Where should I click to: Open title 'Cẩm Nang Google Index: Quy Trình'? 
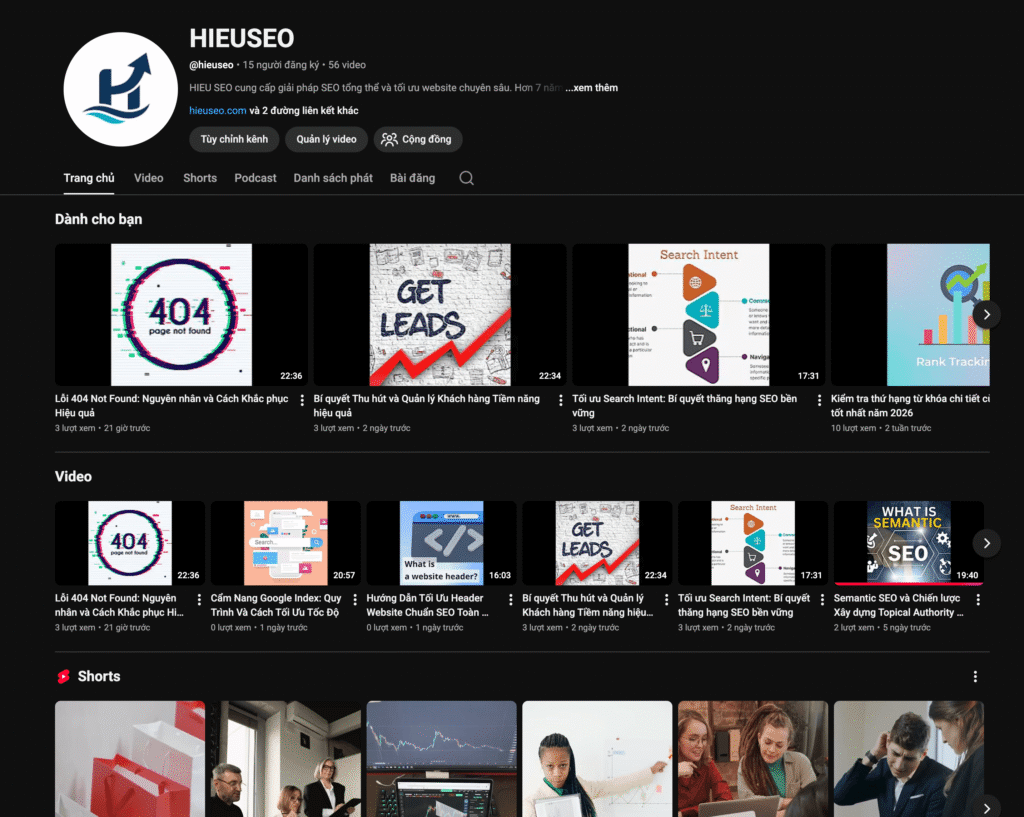(276, 605)
